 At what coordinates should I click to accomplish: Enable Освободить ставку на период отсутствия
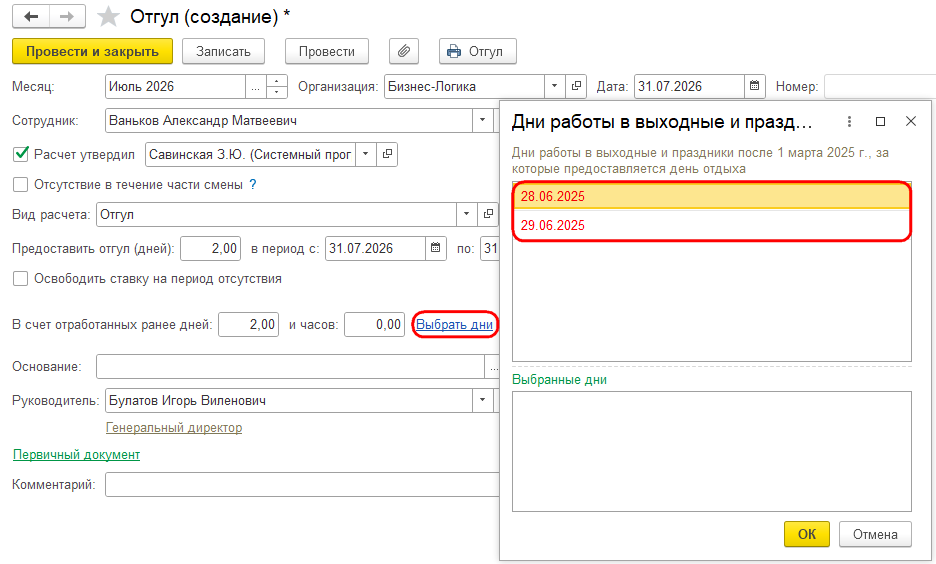(x=20, y=279)
